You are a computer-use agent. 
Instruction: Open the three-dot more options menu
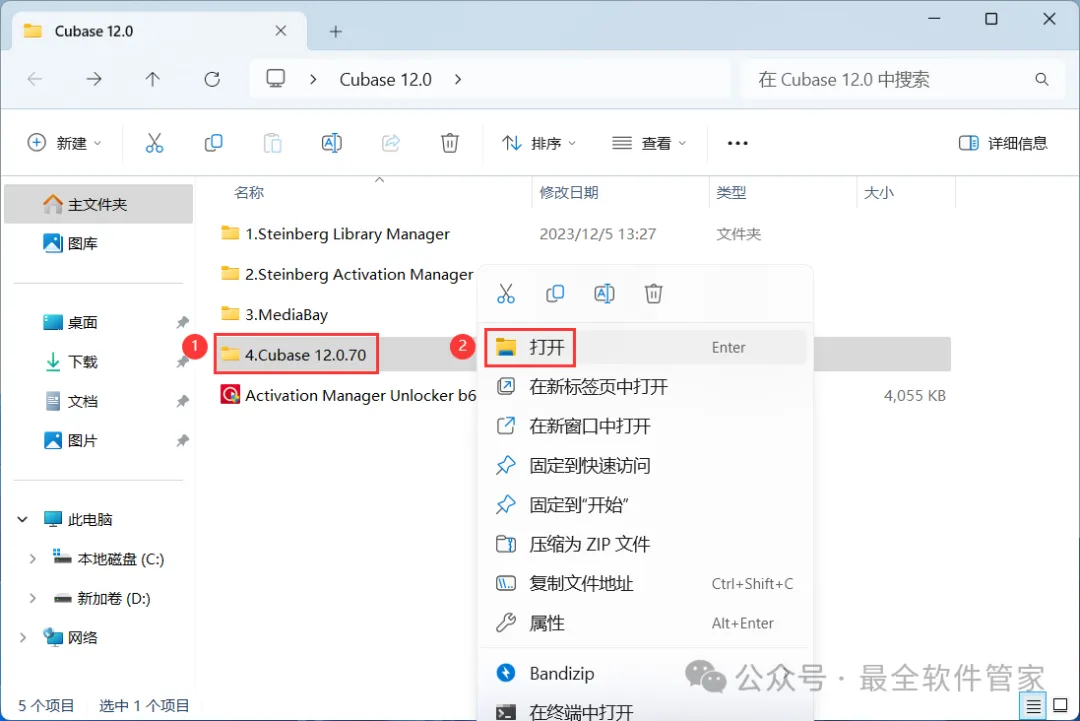coord(737,143)
